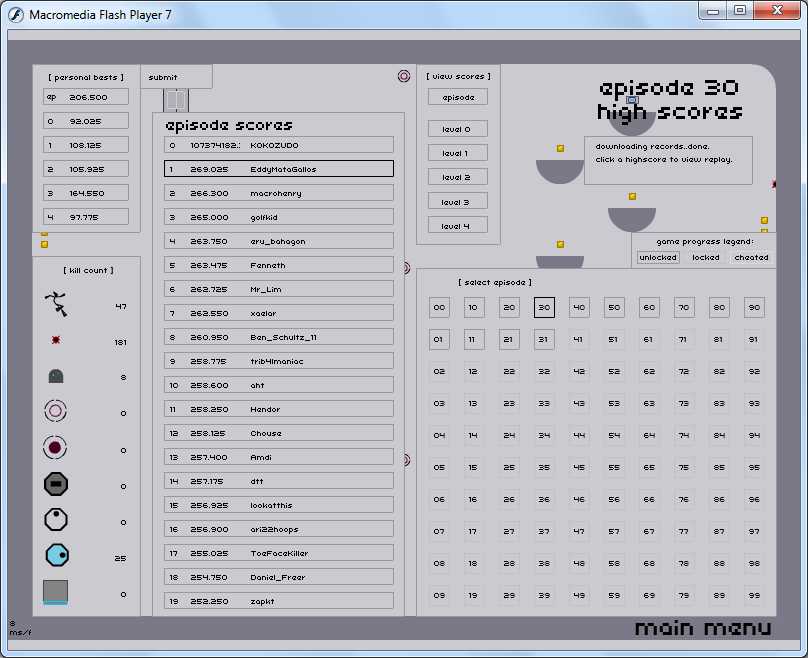
Task: Select episode 31 in episode grid
Action: click(x=544, y=340)
